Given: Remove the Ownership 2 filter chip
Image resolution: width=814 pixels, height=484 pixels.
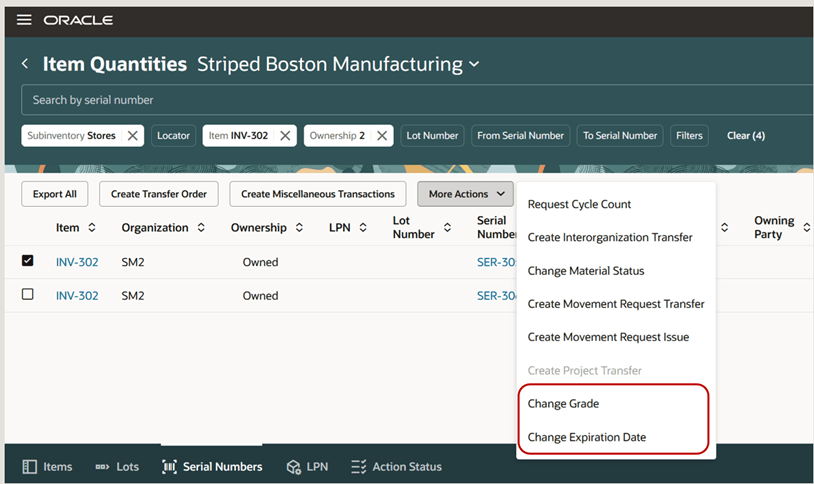Looking at the screenshot, I should click(382, 136).
